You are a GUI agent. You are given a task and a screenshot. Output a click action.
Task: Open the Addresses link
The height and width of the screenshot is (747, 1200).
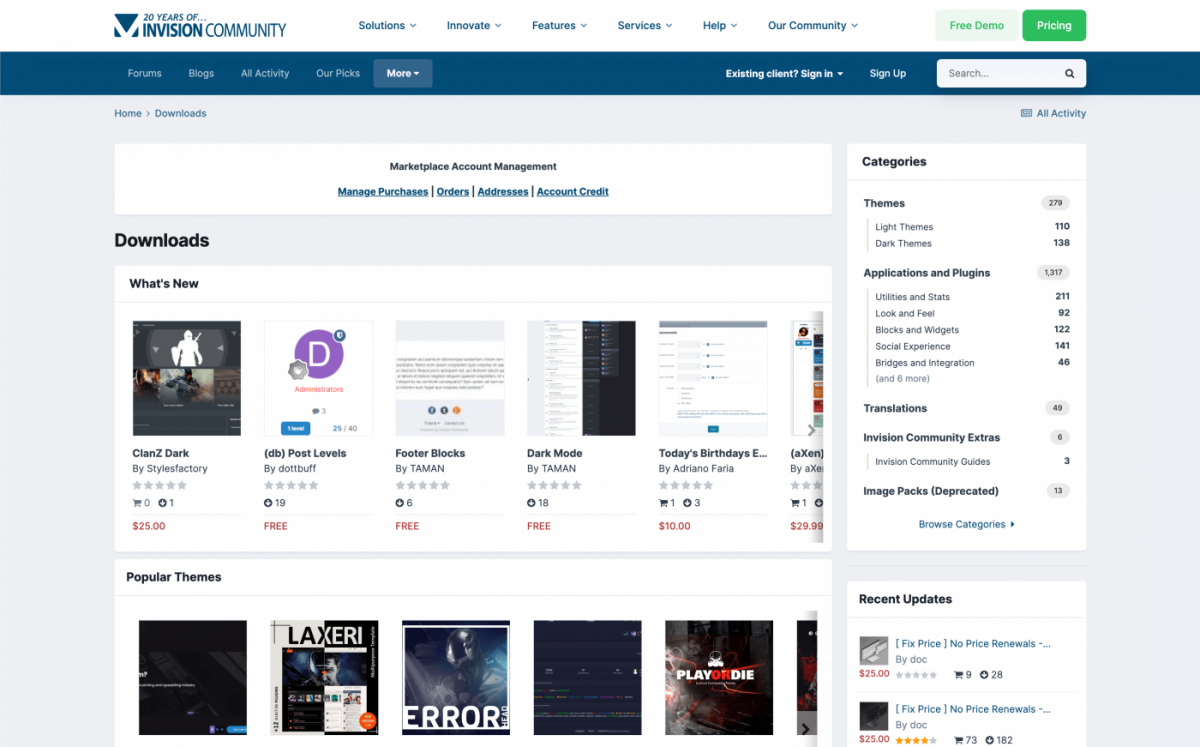(x=503, y=192)
